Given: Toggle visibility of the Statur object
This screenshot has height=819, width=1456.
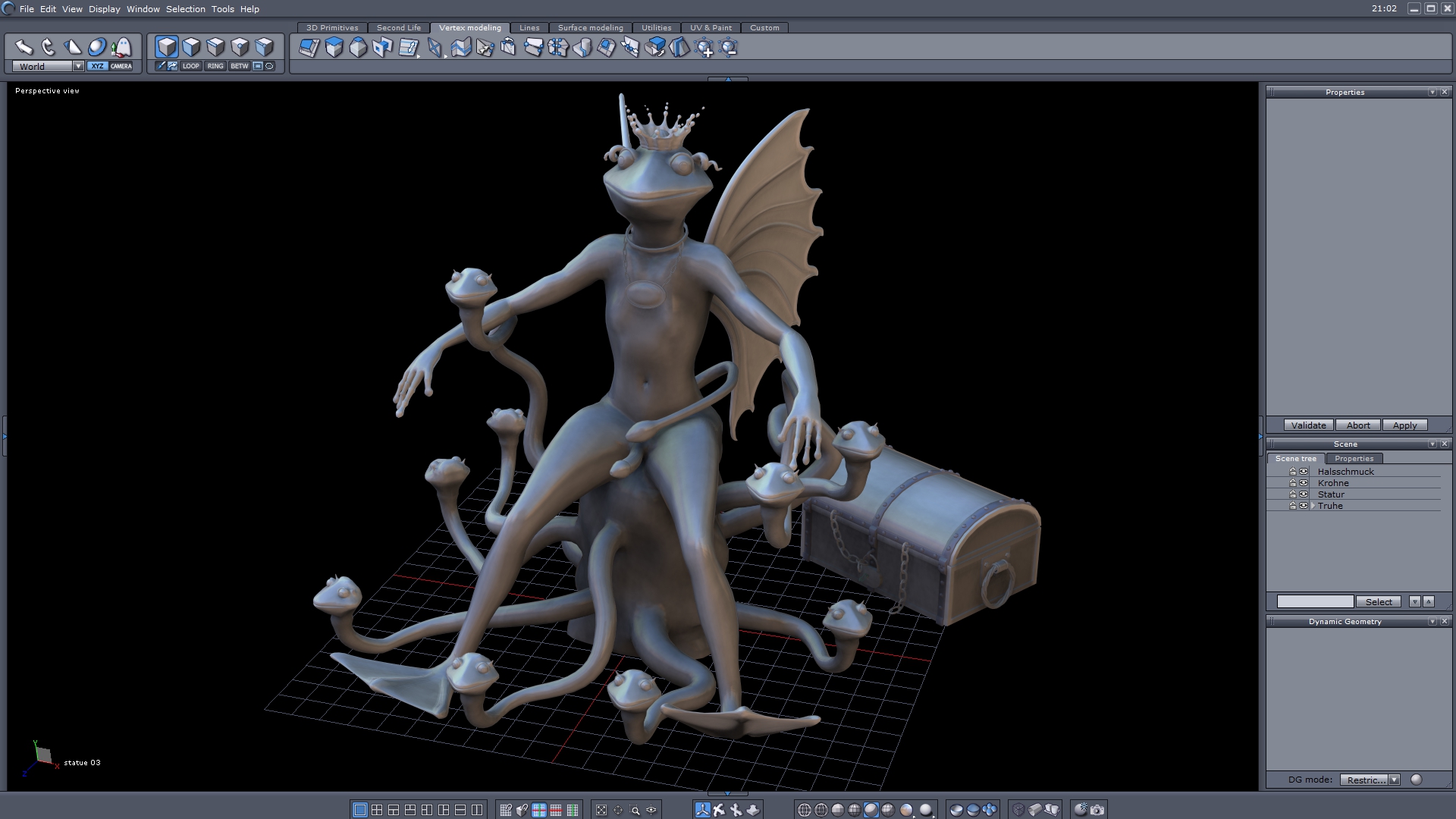Looking at the screenshot, I should tap(1304, 494).
